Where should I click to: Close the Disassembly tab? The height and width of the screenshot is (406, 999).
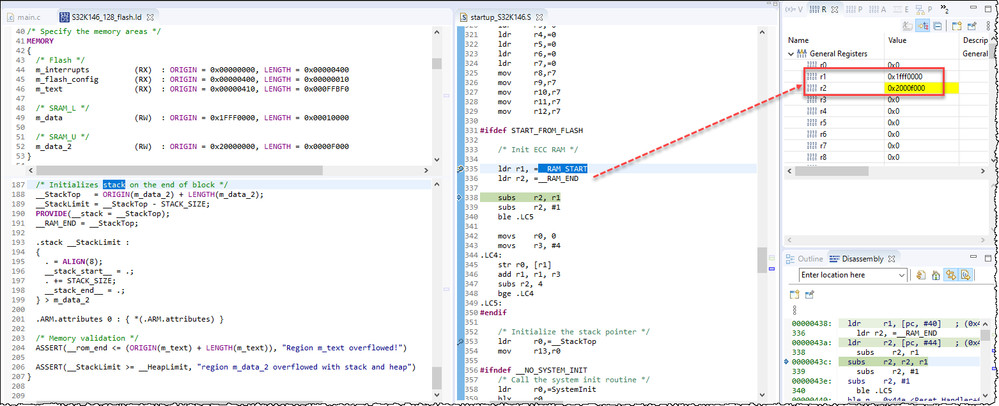click(891, 259)
